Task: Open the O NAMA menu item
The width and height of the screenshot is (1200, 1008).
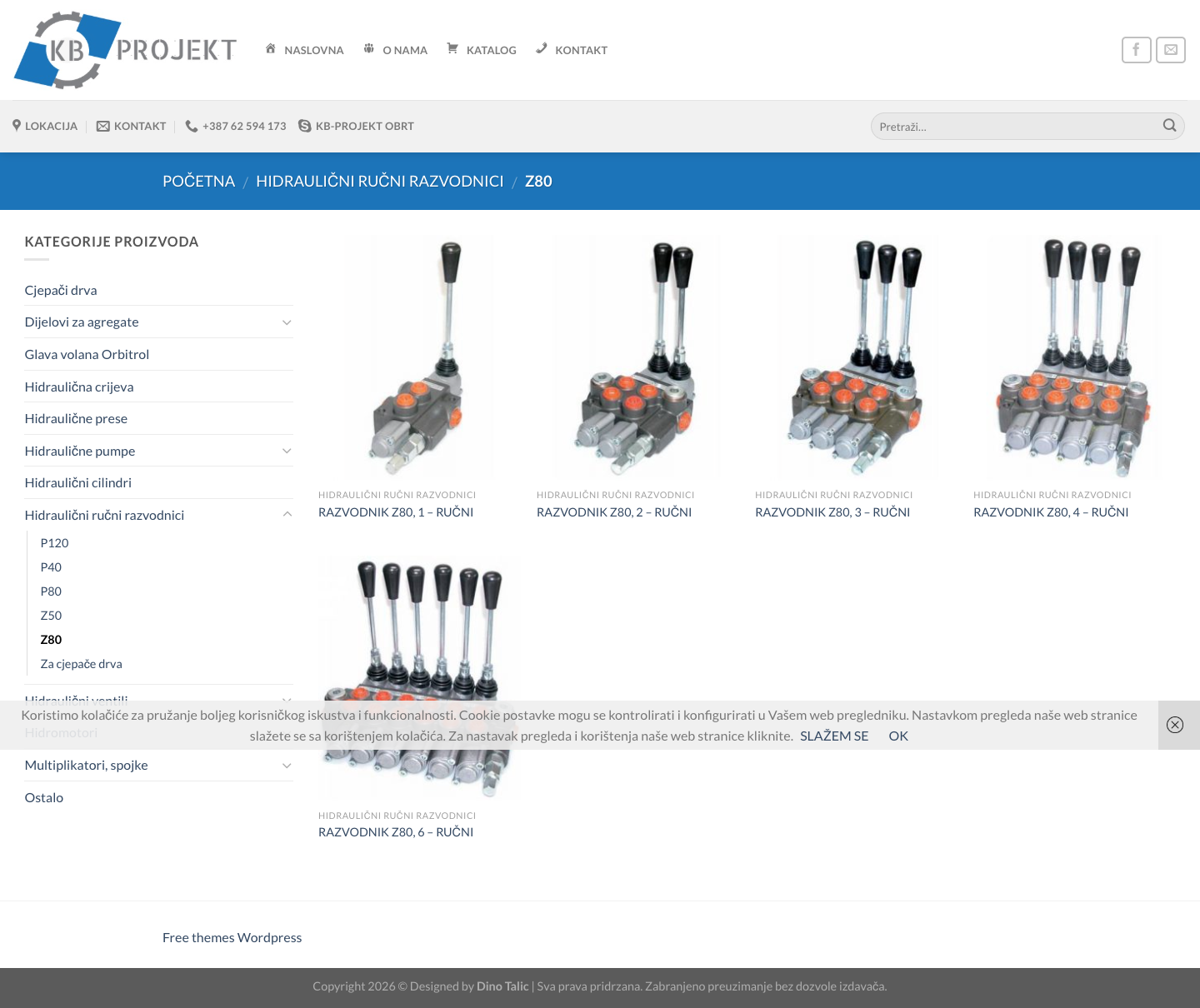Action: coord(395,50)
